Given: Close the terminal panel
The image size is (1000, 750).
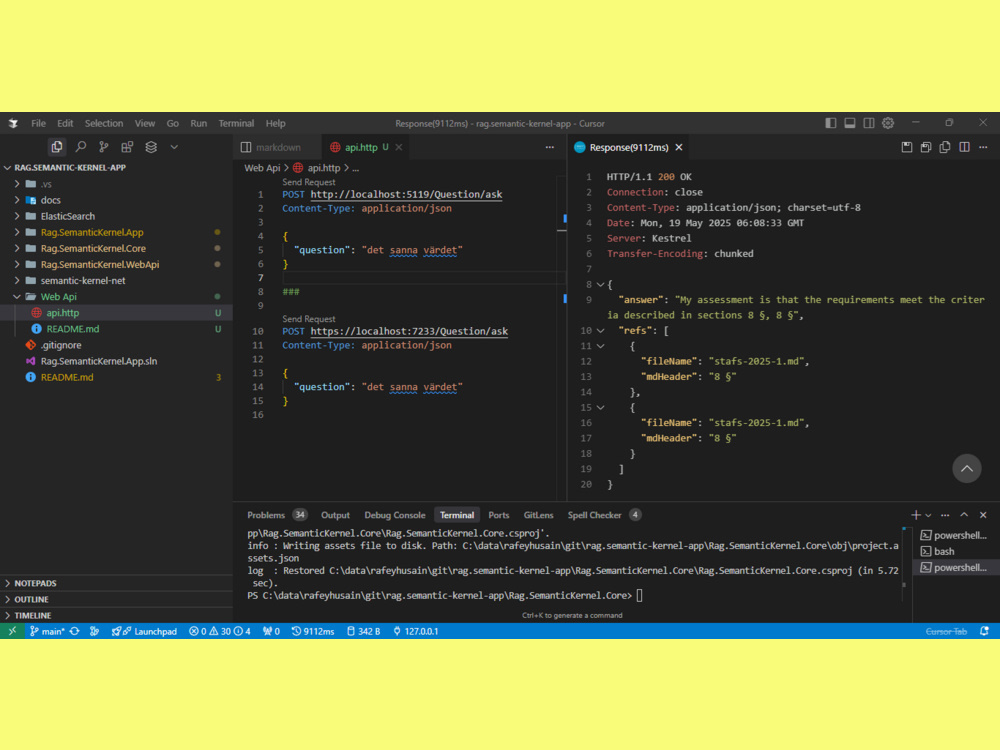Looking at the screenshot, I should click(x=983, y=515).
